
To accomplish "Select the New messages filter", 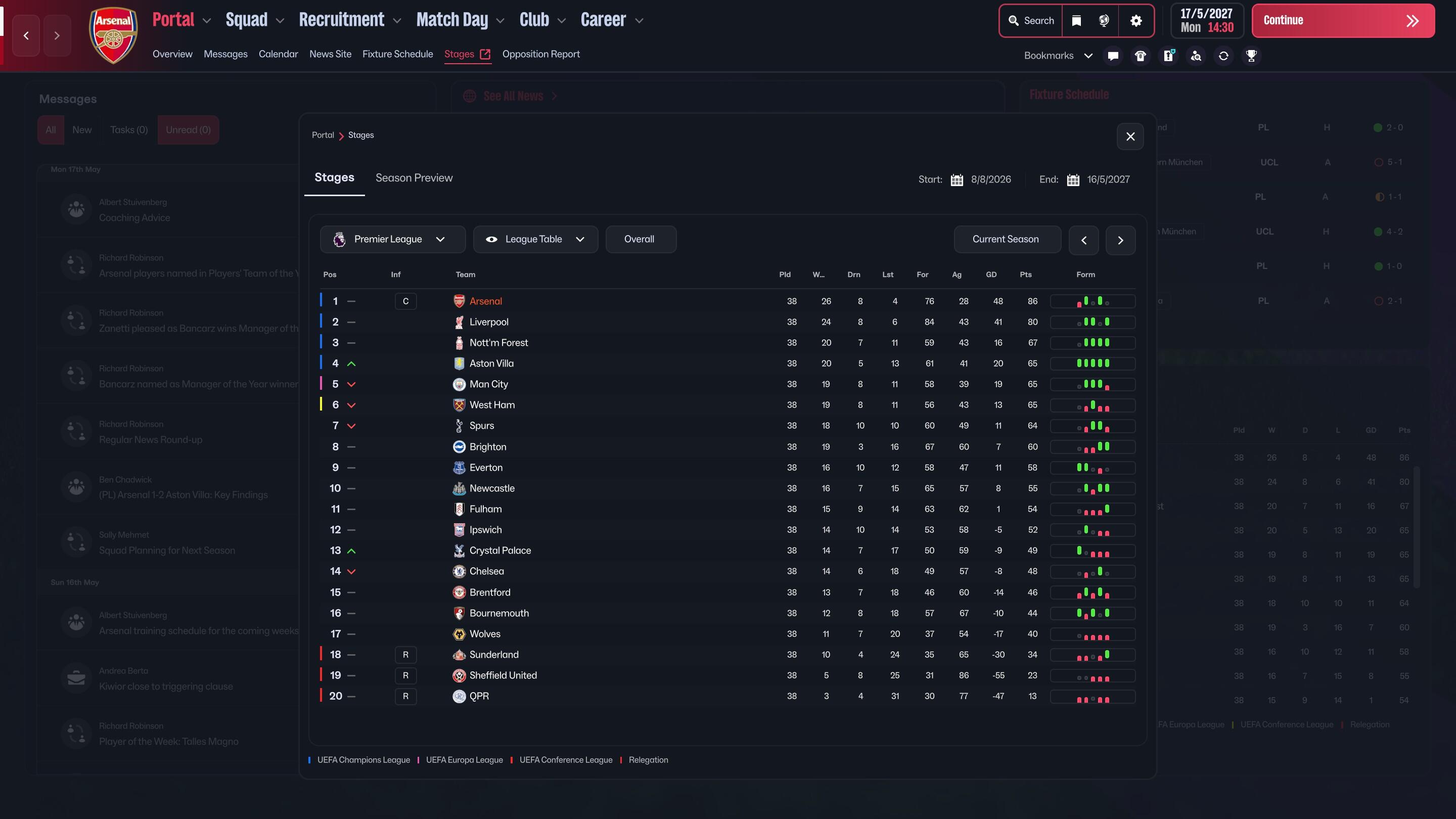I will tap(82, 130).
